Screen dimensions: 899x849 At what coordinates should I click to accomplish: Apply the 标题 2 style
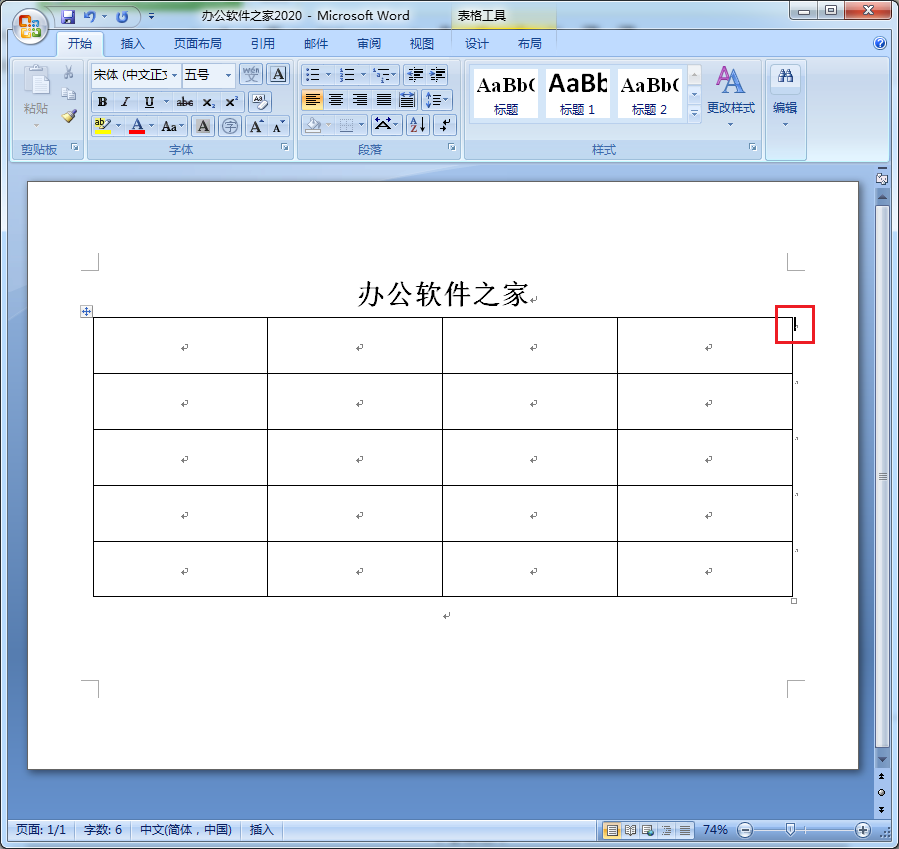pos(650,93)
